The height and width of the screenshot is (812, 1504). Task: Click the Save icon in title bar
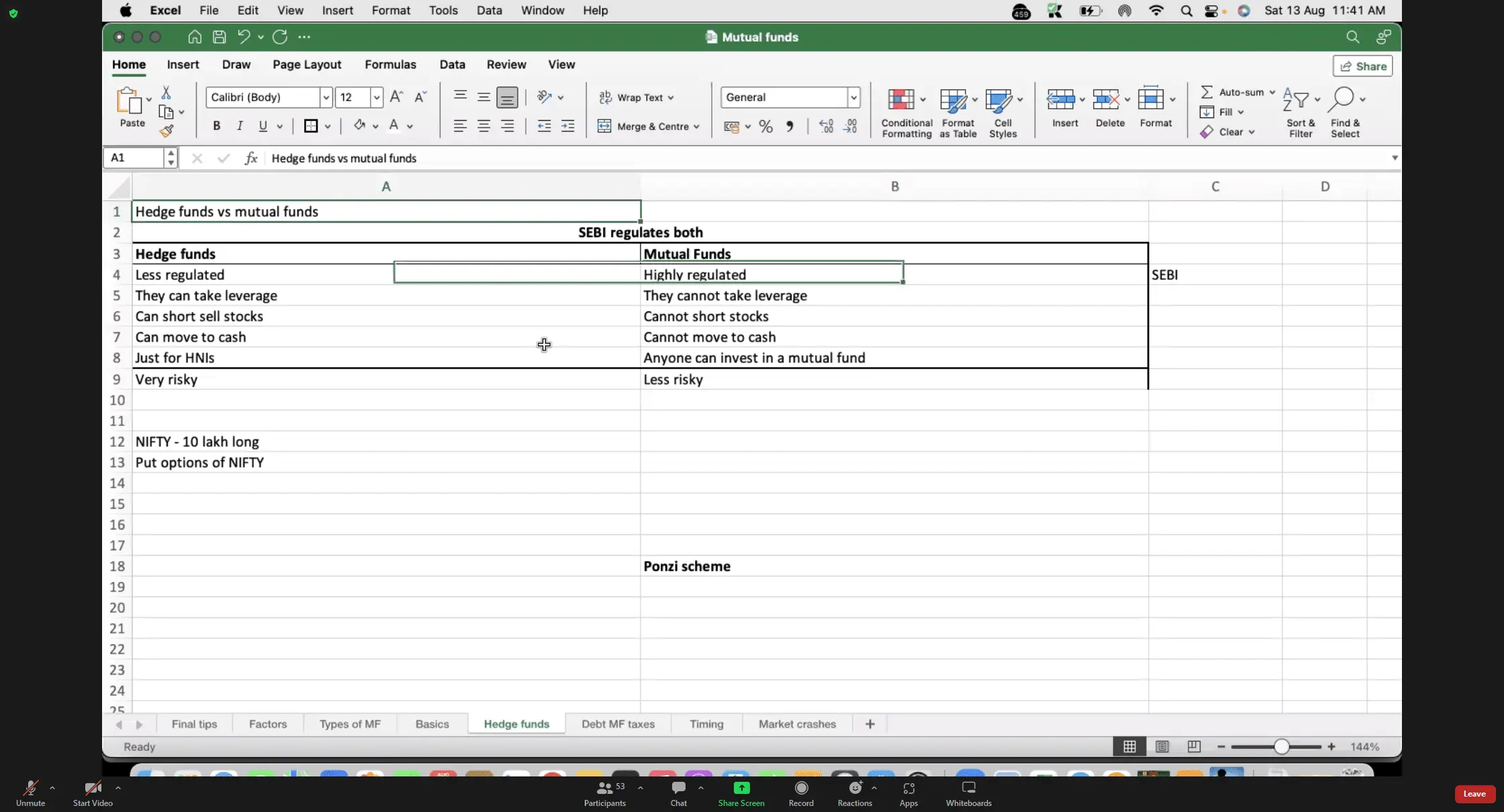tap(219, 37)
